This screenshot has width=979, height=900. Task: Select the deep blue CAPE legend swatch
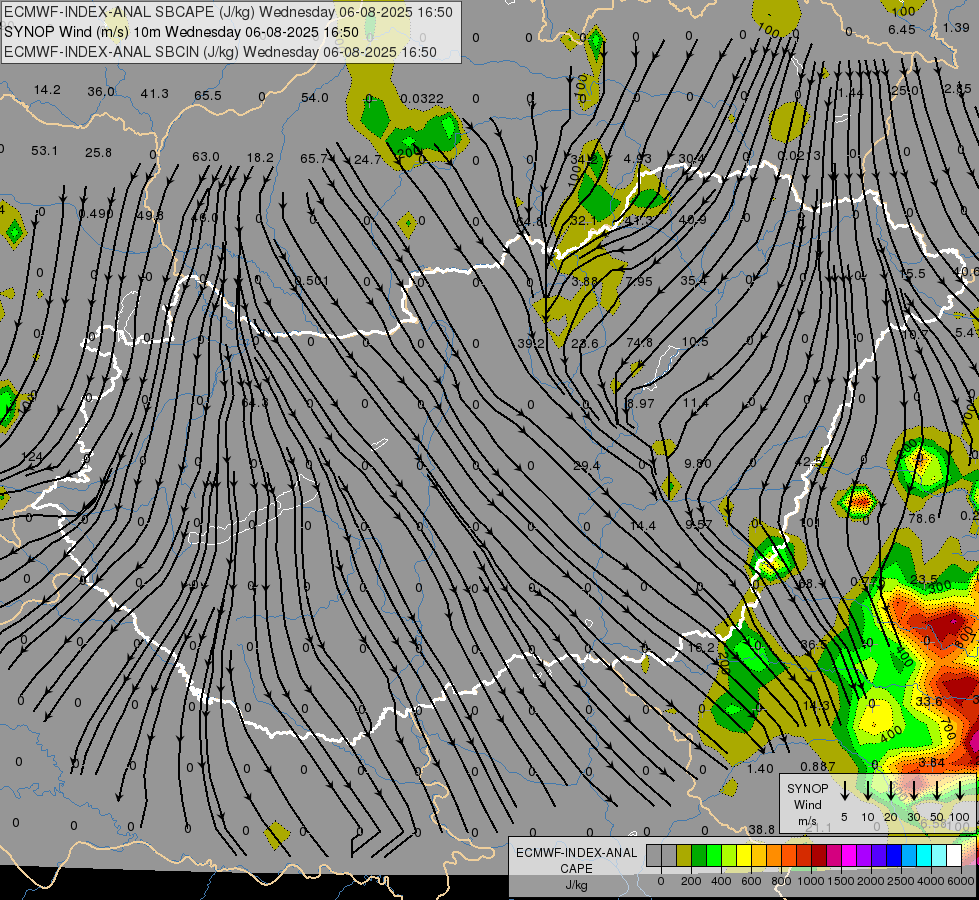[893, 856]
